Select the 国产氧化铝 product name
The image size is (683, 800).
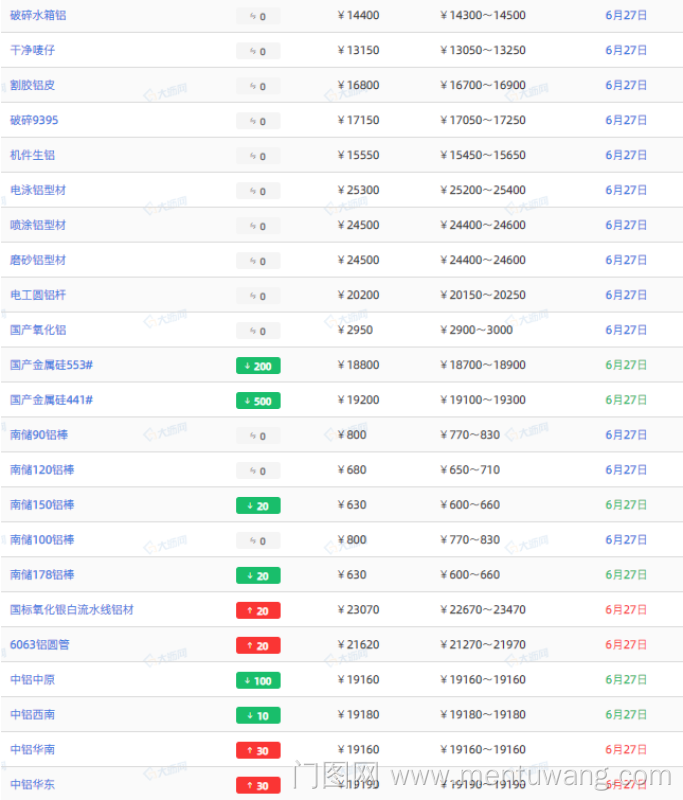(x=38, y=330)
